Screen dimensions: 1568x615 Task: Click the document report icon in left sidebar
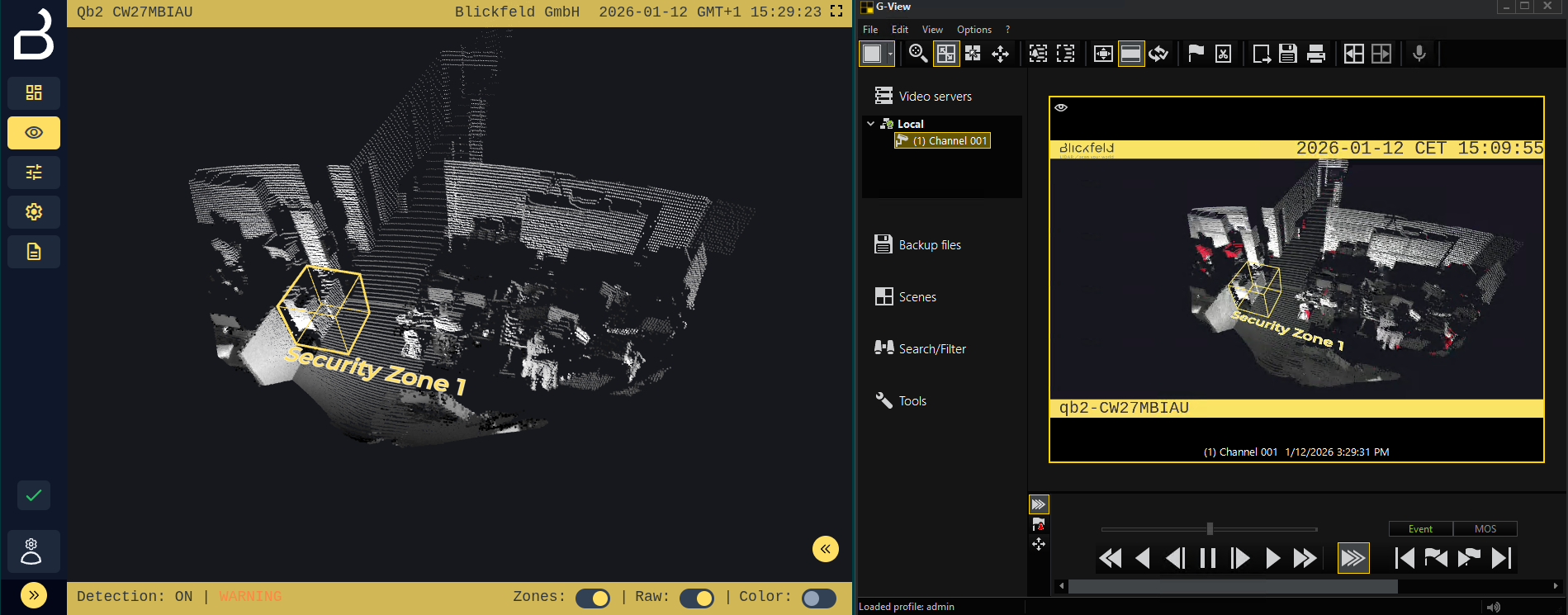click(34, 251)
